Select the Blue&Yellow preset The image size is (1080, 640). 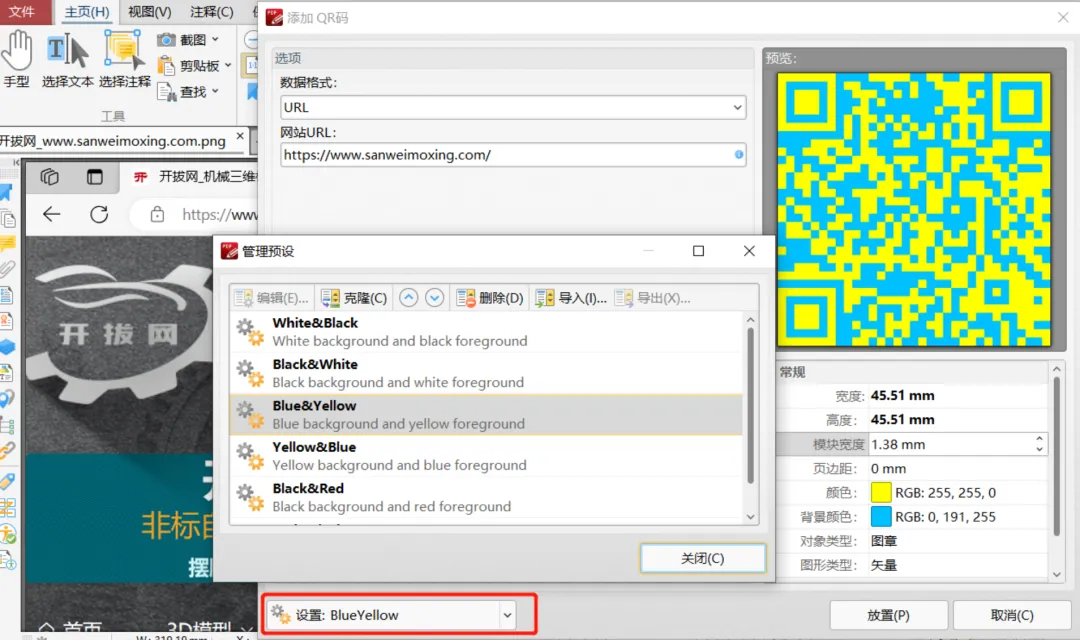[x=486, y=414]
